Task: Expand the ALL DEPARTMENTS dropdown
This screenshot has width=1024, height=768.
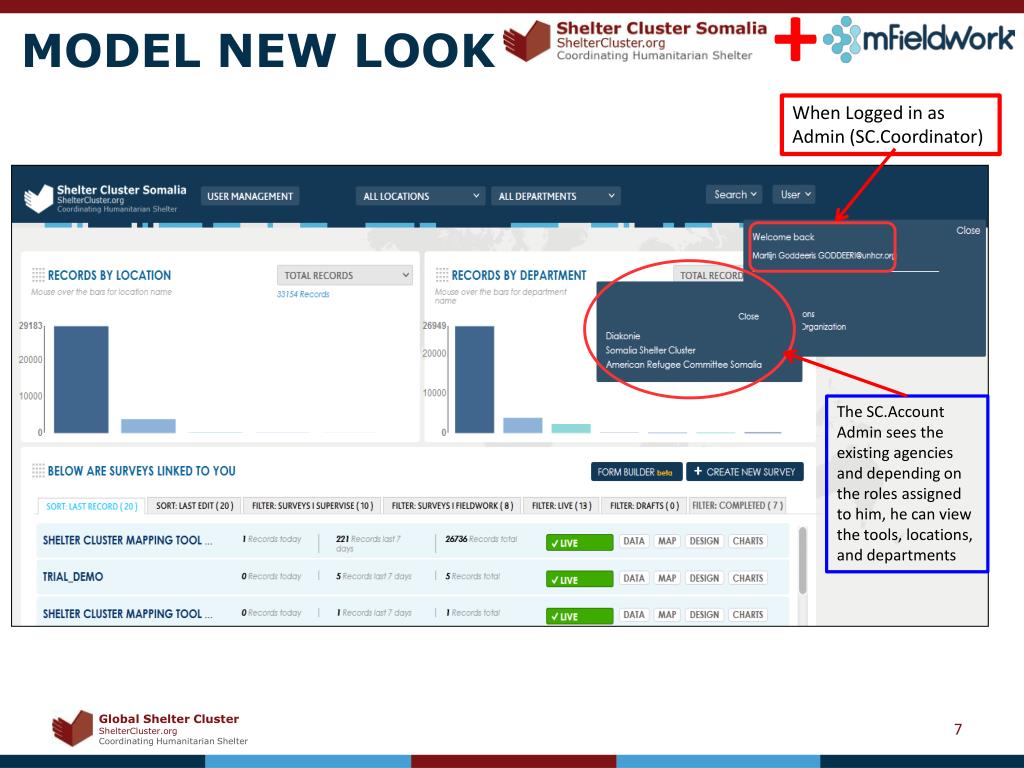Action: point(556,196)
